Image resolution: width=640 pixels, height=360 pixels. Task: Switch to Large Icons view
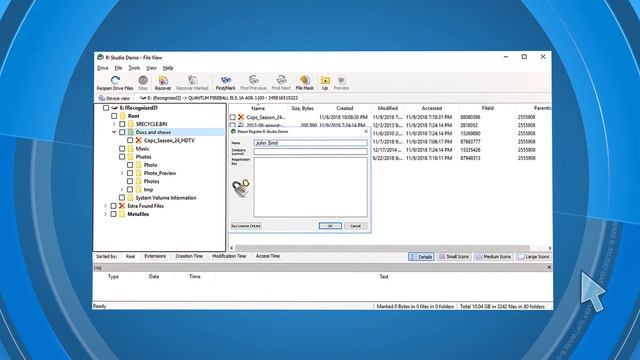534,256
